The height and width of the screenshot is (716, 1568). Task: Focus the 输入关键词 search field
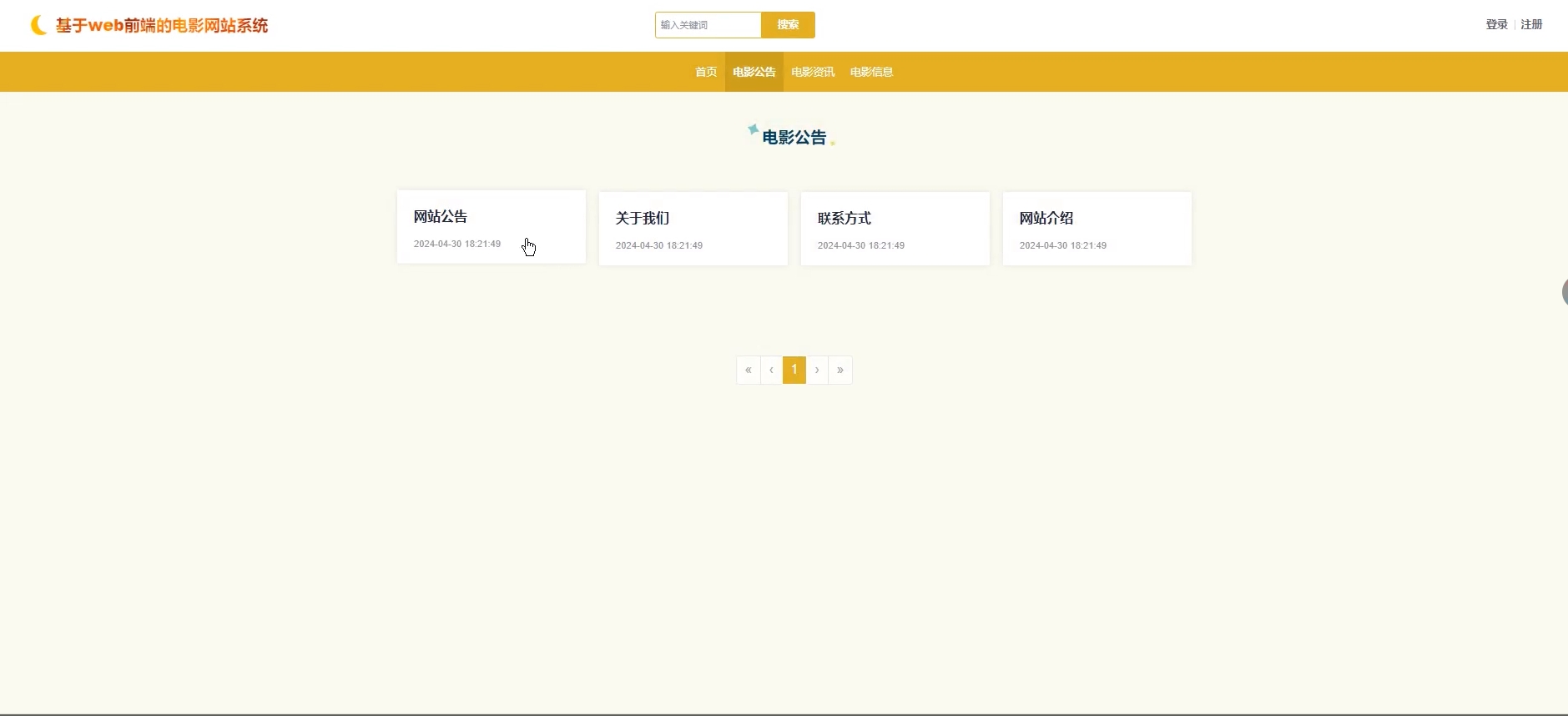(x=708, y=25)
